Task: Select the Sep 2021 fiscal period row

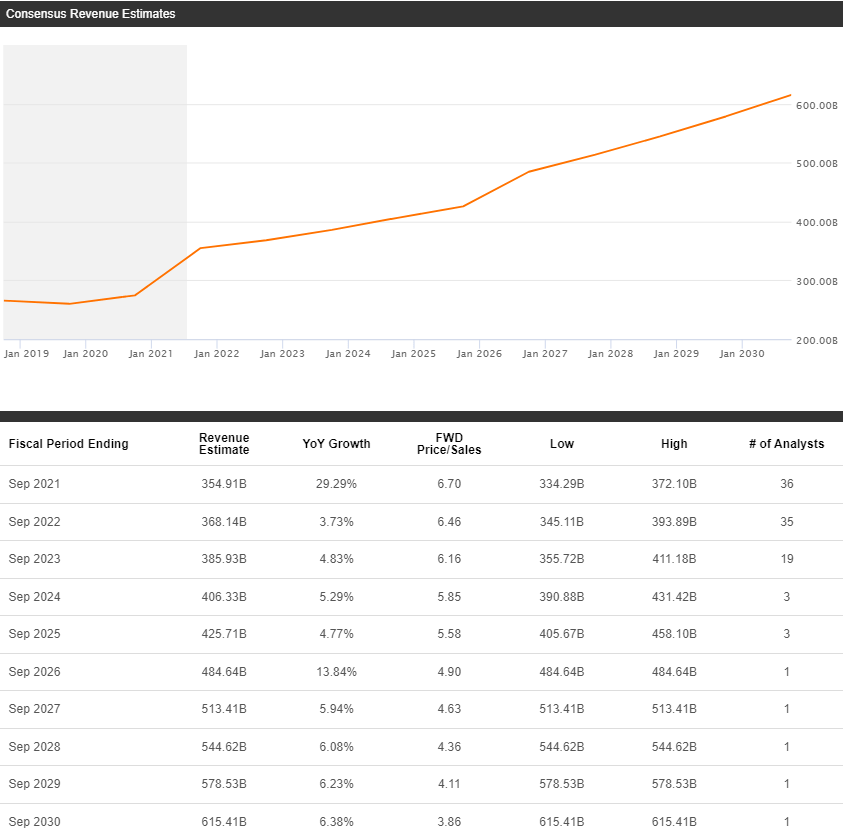Action: (x=34, y=484)
